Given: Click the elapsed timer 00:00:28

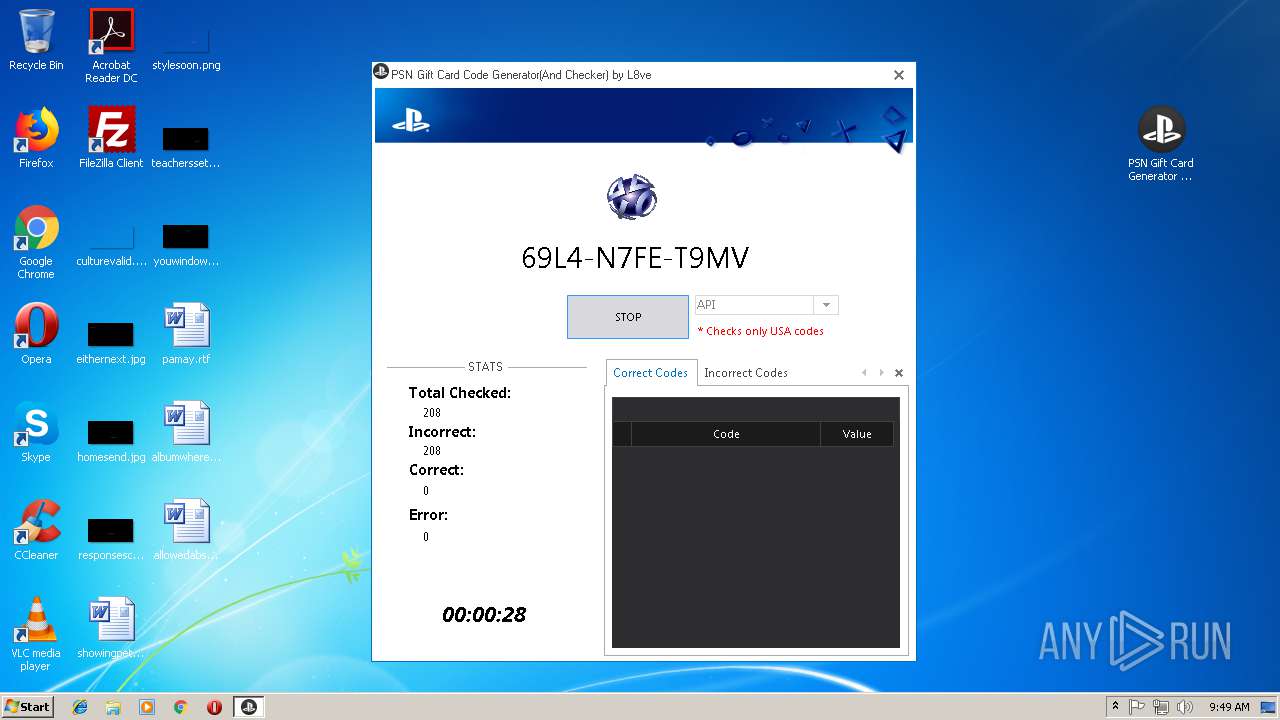Looking at the screenshot, I should (x=484, y=615).
